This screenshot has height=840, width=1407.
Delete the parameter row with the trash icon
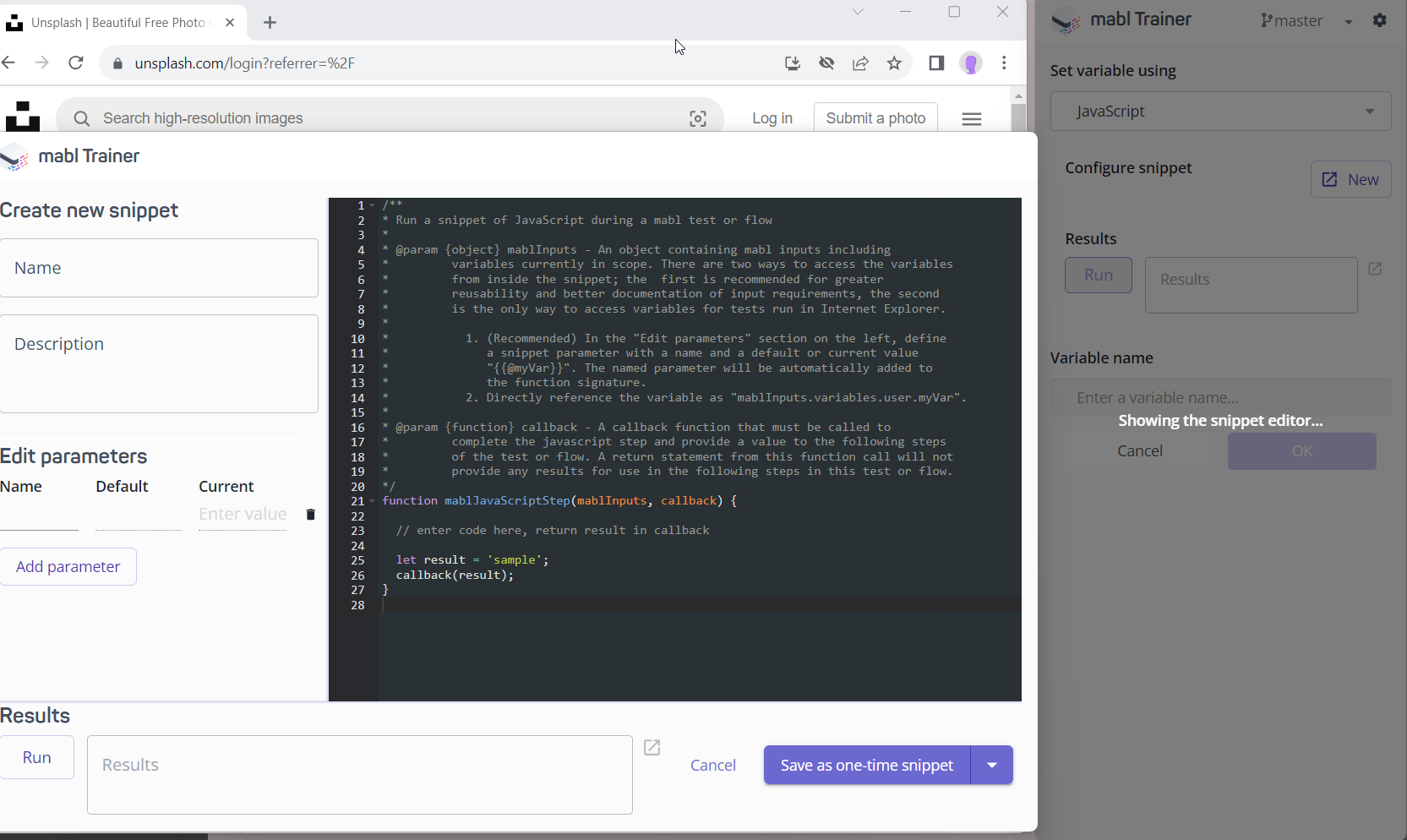[x=310, y=515]
